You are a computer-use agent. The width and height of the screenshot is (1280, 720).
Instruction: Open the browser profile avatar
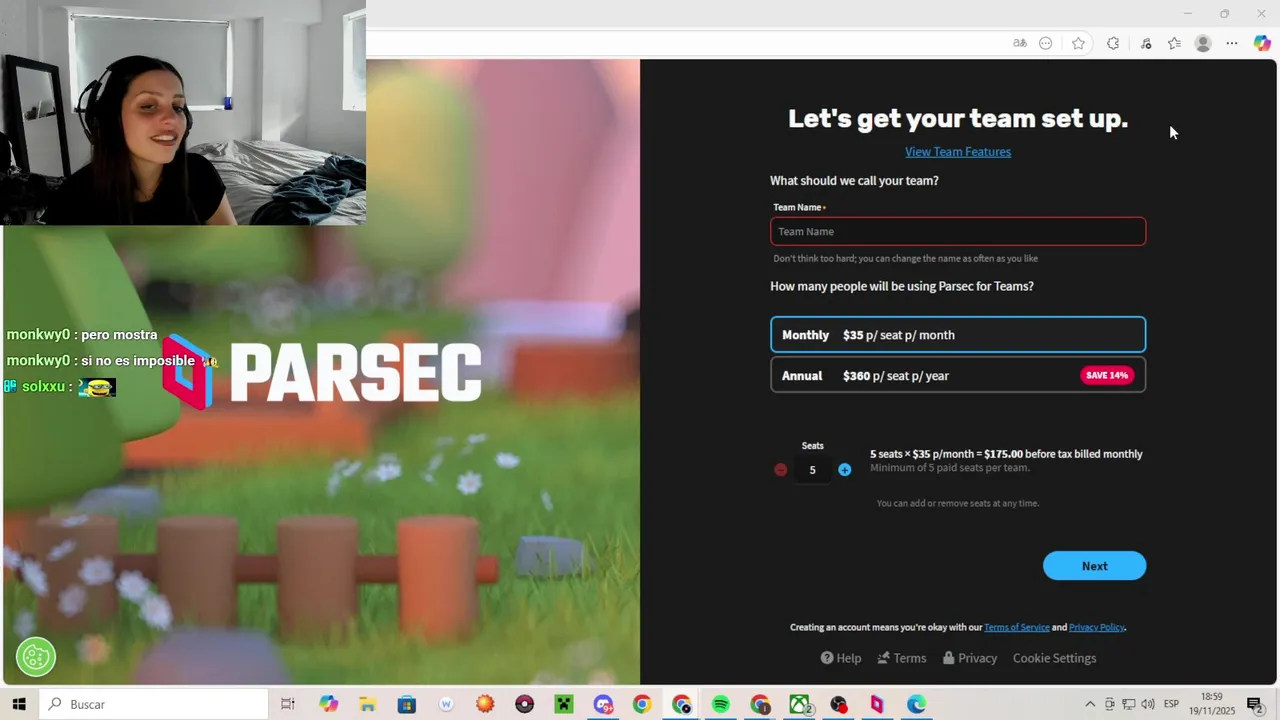point(1203,43)
